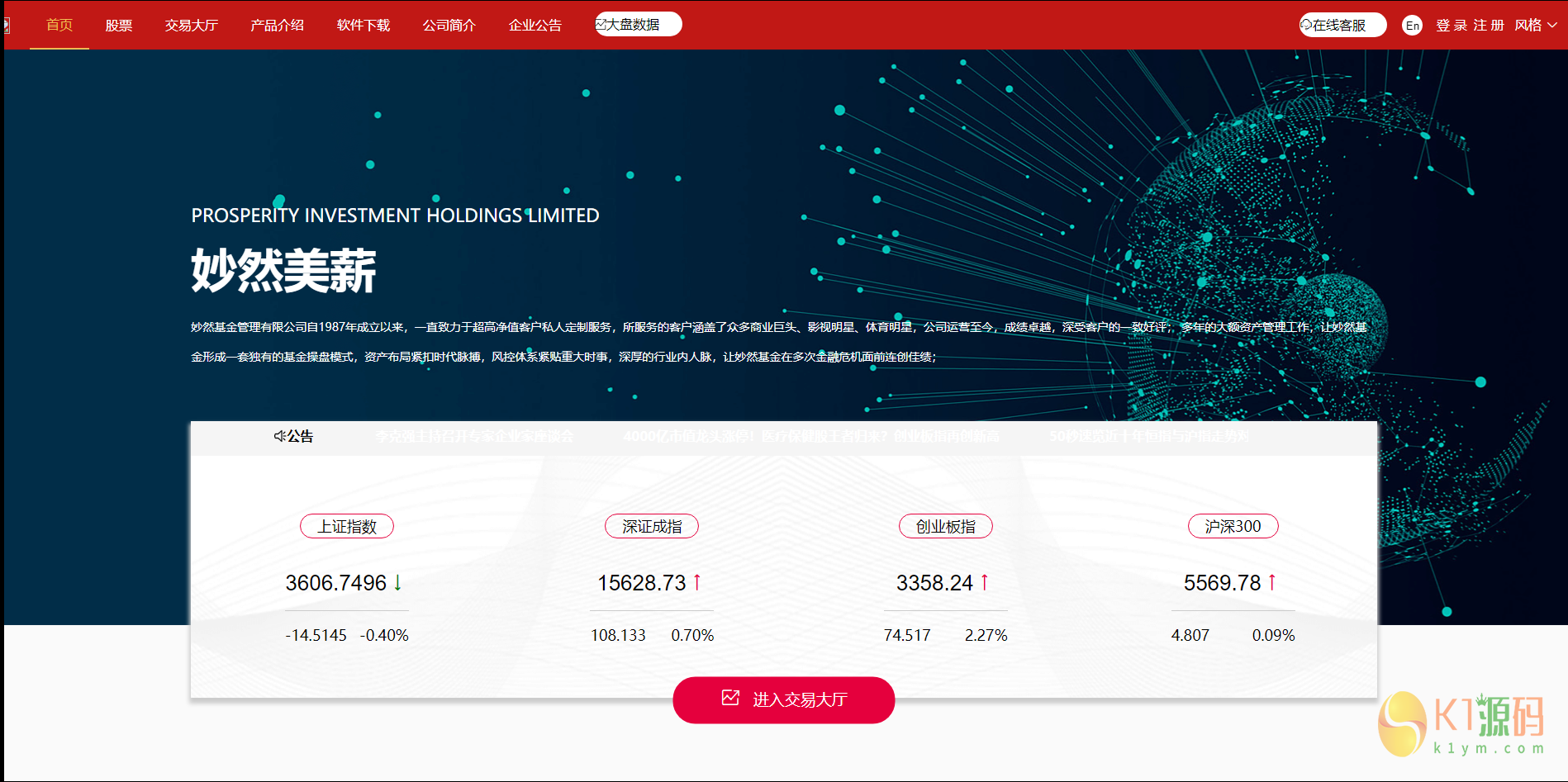Click the index value 5569.78
This screenshot has height=782, width=1568.
tap(1223, 583)
